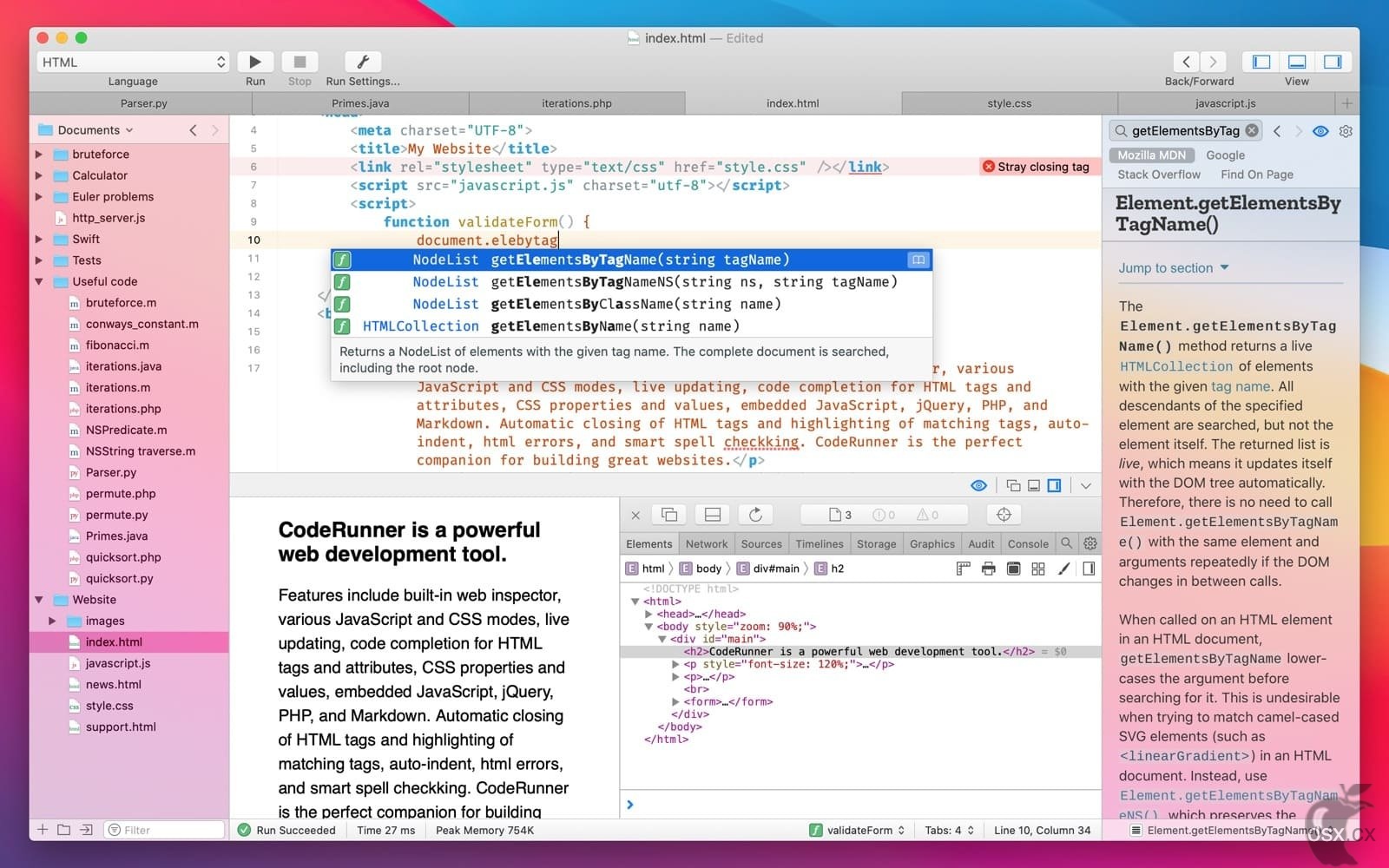Expand the bruteforce folder
The height and width of the screenshot is (868, 1389).
pos(39,155)
